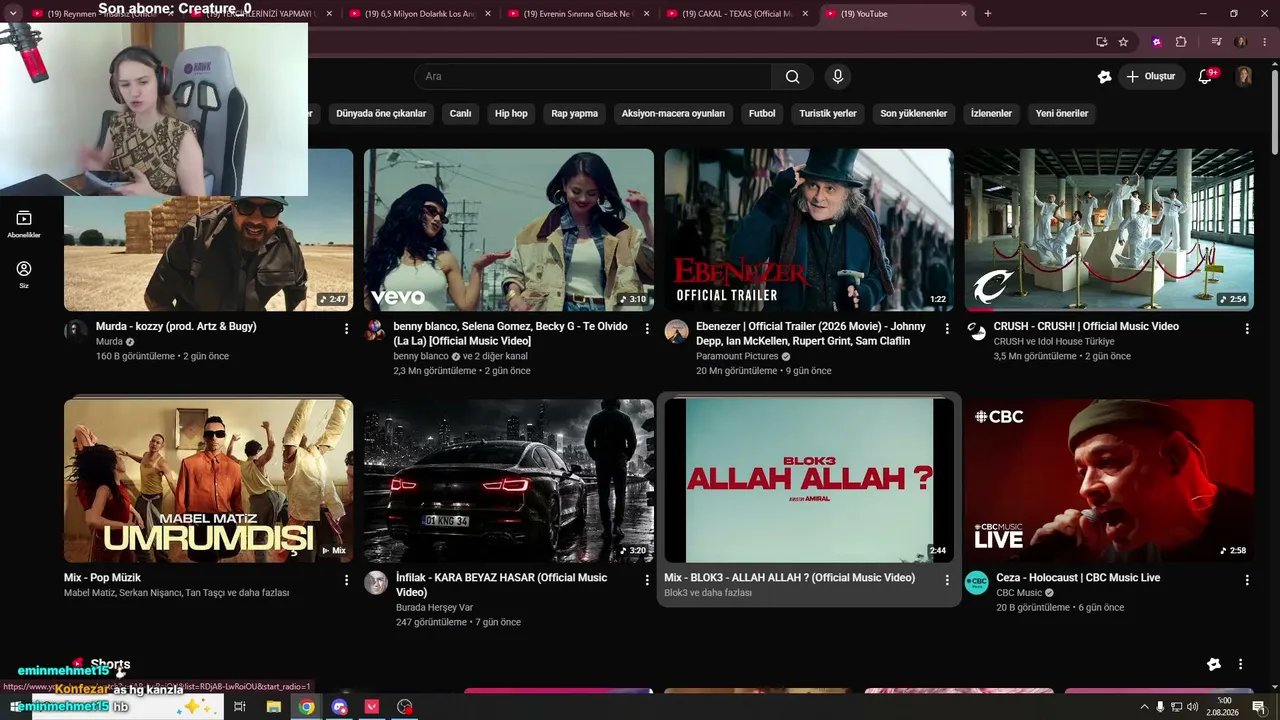The image size is (1280, 720).
Task: Select the Aksiyon-macera oyunları chip
Action: click(673, 114)
